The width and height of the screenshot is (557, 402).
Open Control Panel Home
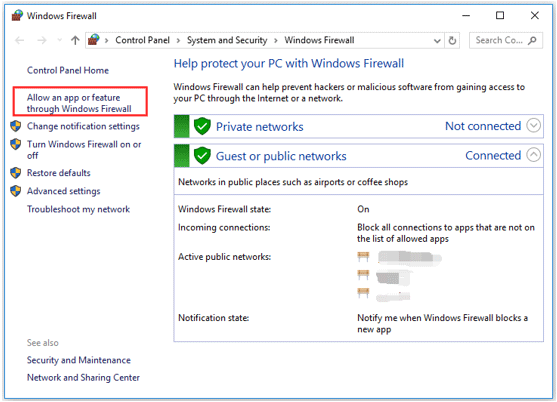point(68,70)
